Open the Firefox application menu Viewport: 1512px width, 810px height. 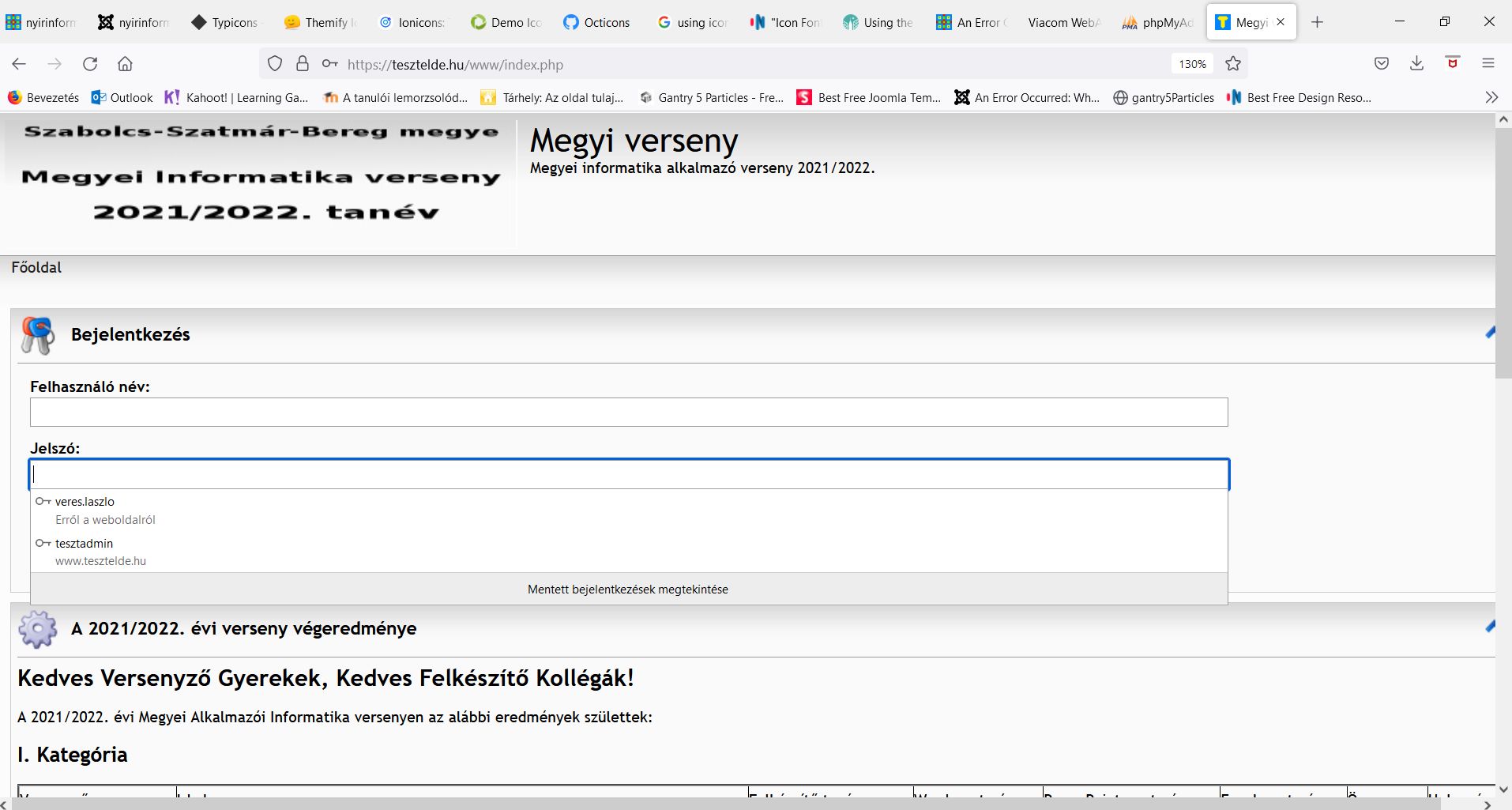[x=1488, y=64]
